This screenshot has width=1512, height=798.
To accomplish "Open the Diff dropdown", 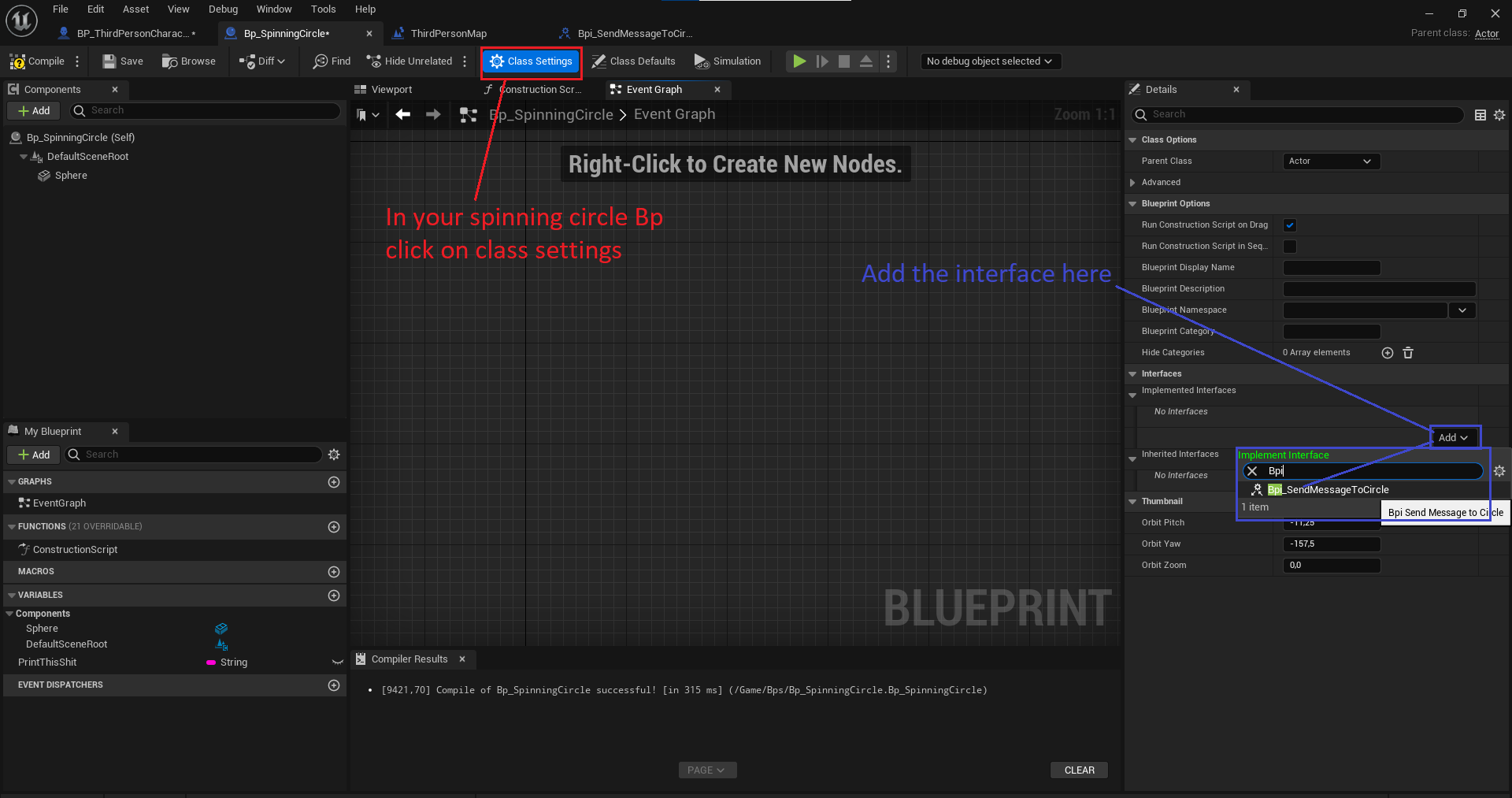I will [x=263, y=61].
